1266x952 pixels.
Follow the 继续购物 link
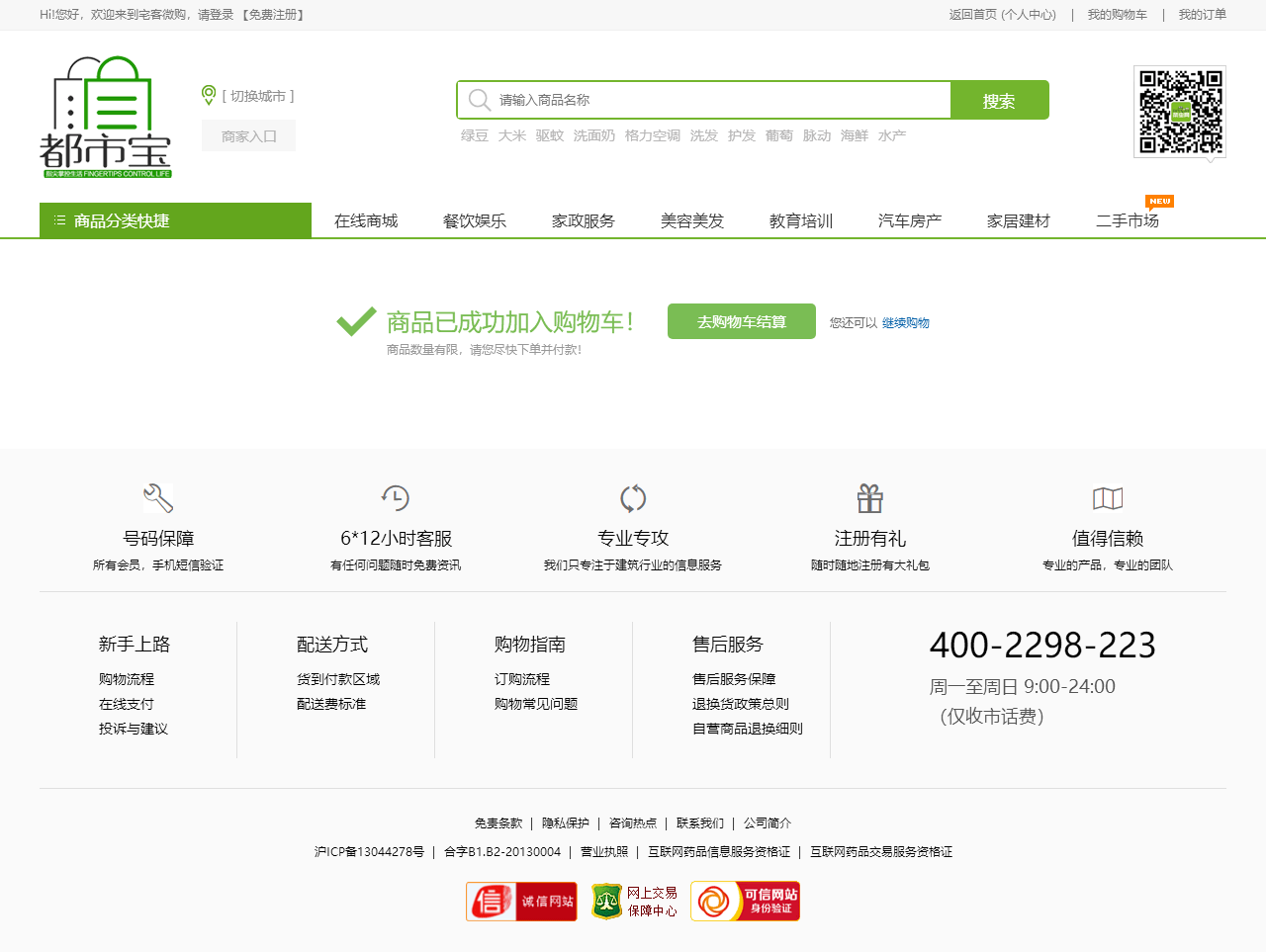pos(906,323)
